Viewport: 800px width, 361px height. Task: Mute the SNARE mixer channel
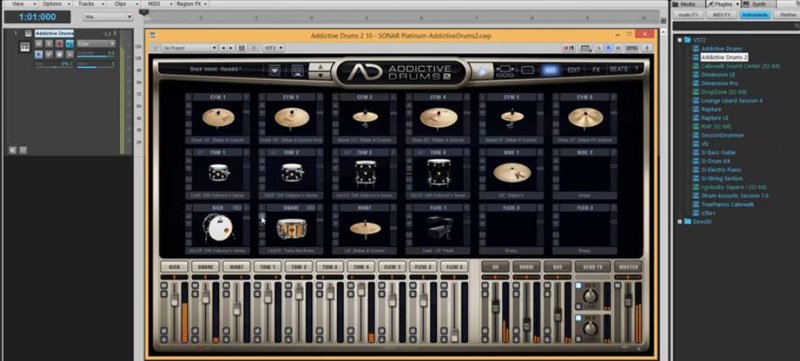[x=194, y=286]
